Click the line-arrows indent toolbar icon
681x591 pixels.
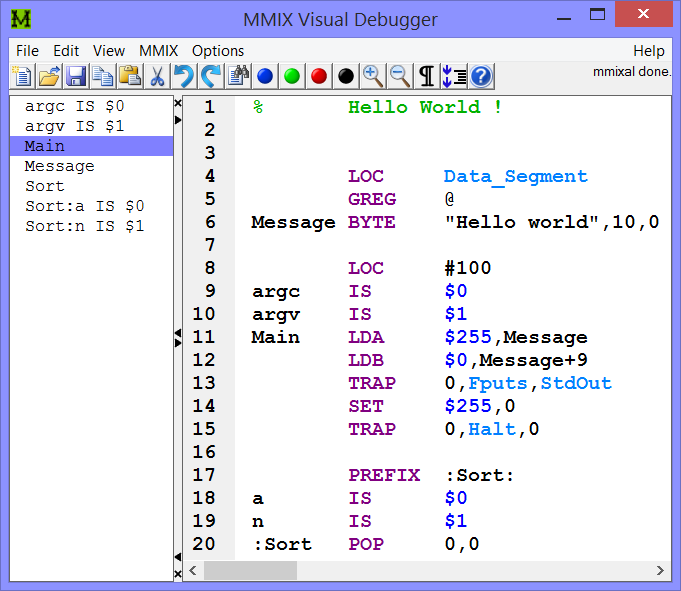tap(454, 76)
